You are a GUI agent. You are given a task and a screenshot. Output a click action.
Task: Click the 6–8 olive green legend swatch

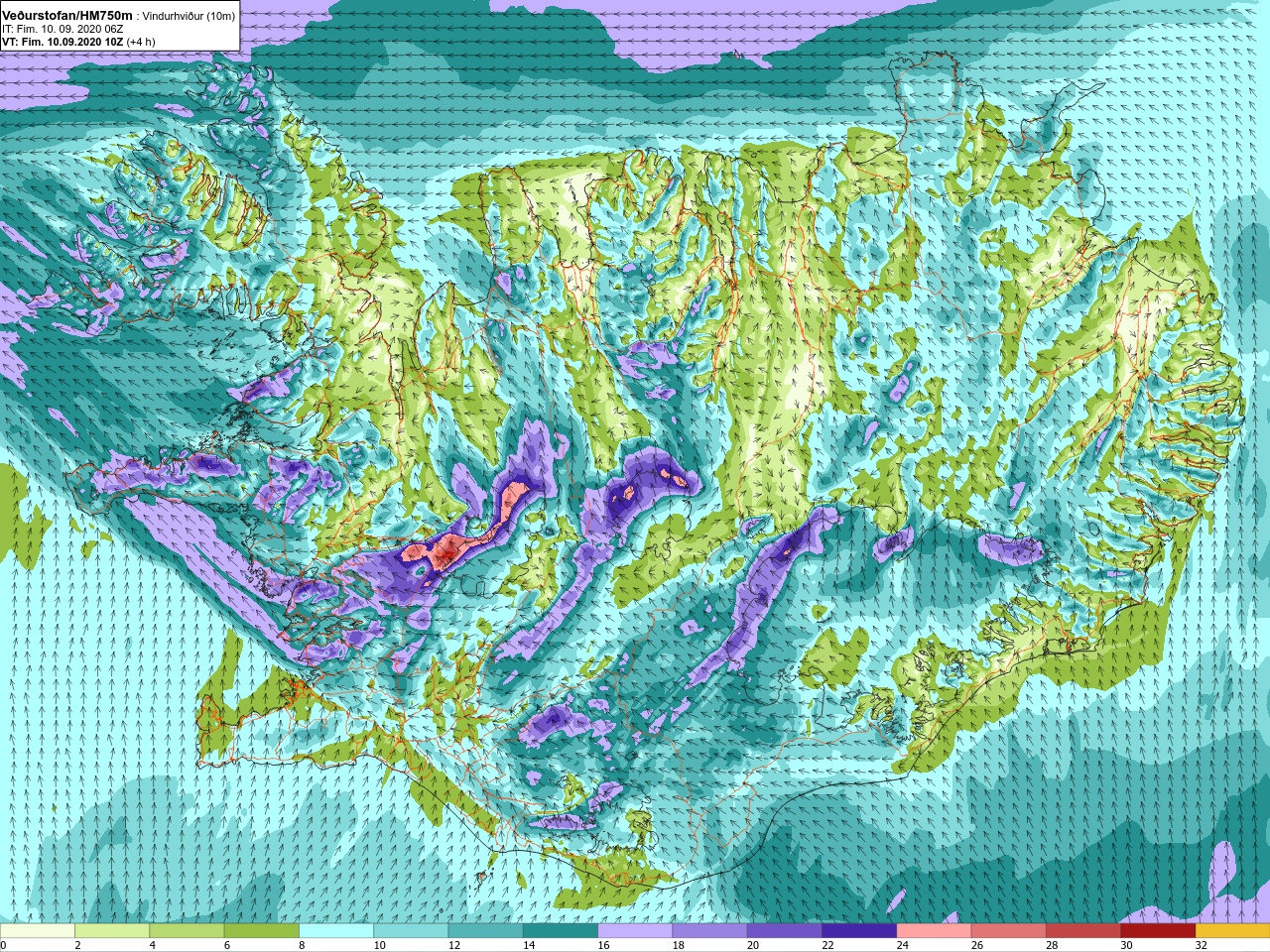(x=262, y=931)
